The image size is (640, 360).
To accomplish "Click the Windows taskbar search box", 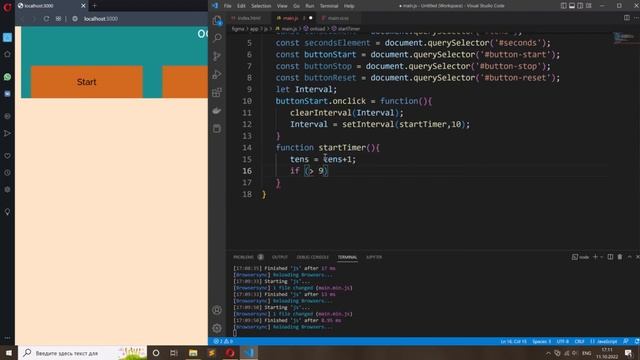I will point(83,353).
